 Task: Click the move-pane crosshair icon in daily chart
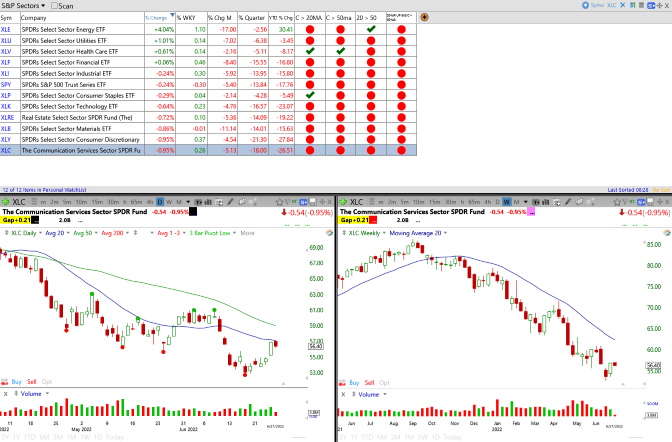pyautogui.click(x=322, y=202)
